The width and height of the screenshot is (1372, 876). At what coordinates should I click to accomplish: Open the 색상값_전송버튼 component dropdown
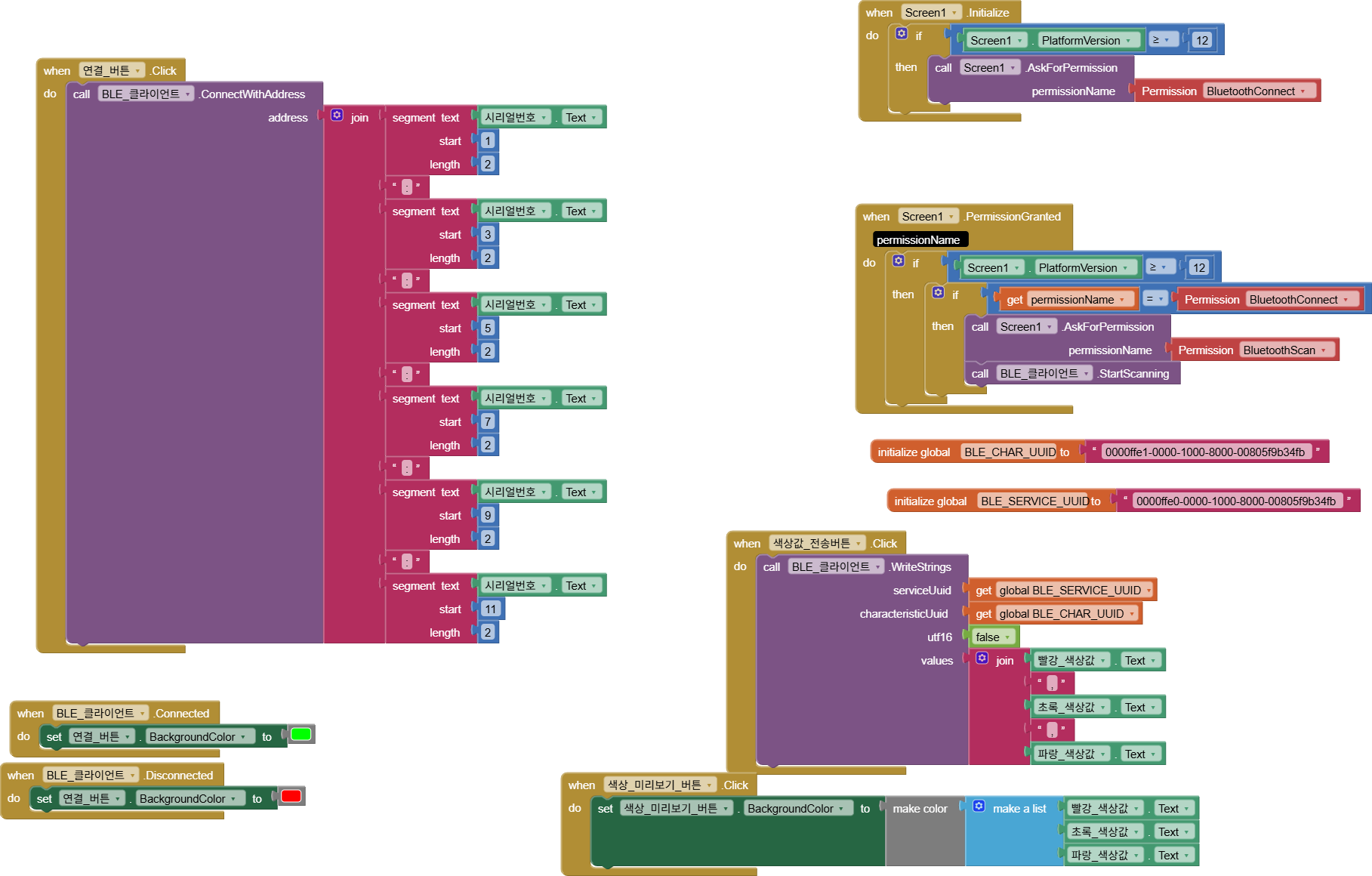pyautogui.click(x=817, y=544)
